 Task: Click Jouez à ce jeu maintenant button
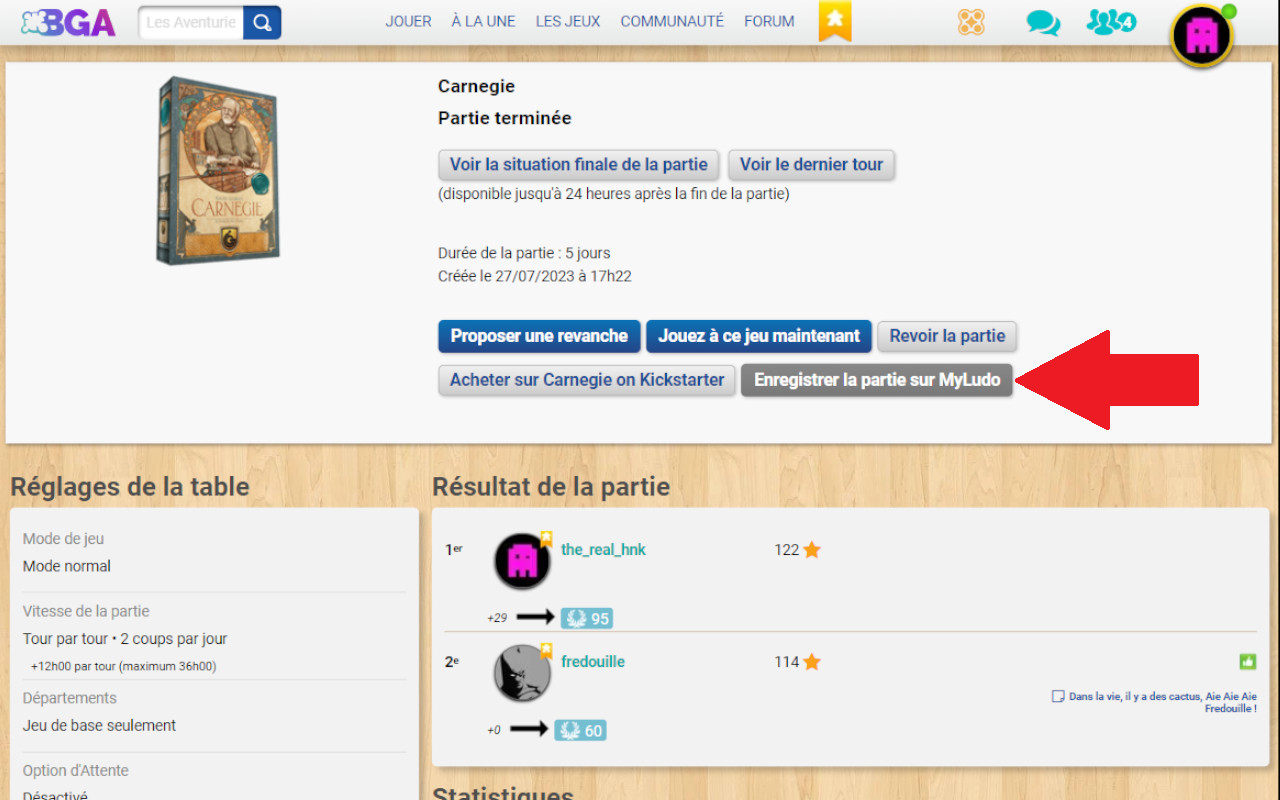(x=759, y=336)
